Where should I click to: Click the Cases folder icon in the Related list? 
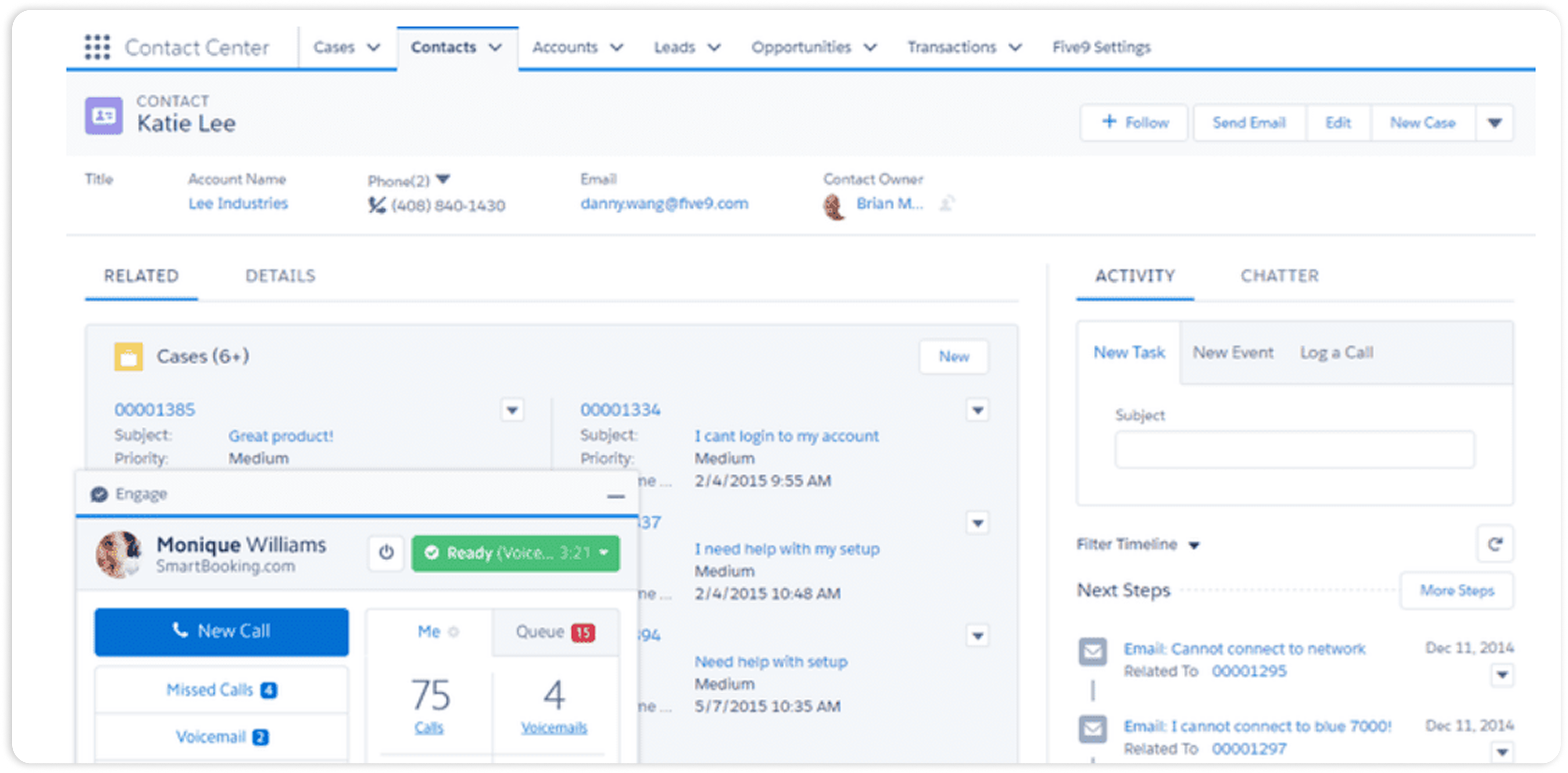point(129,357)
